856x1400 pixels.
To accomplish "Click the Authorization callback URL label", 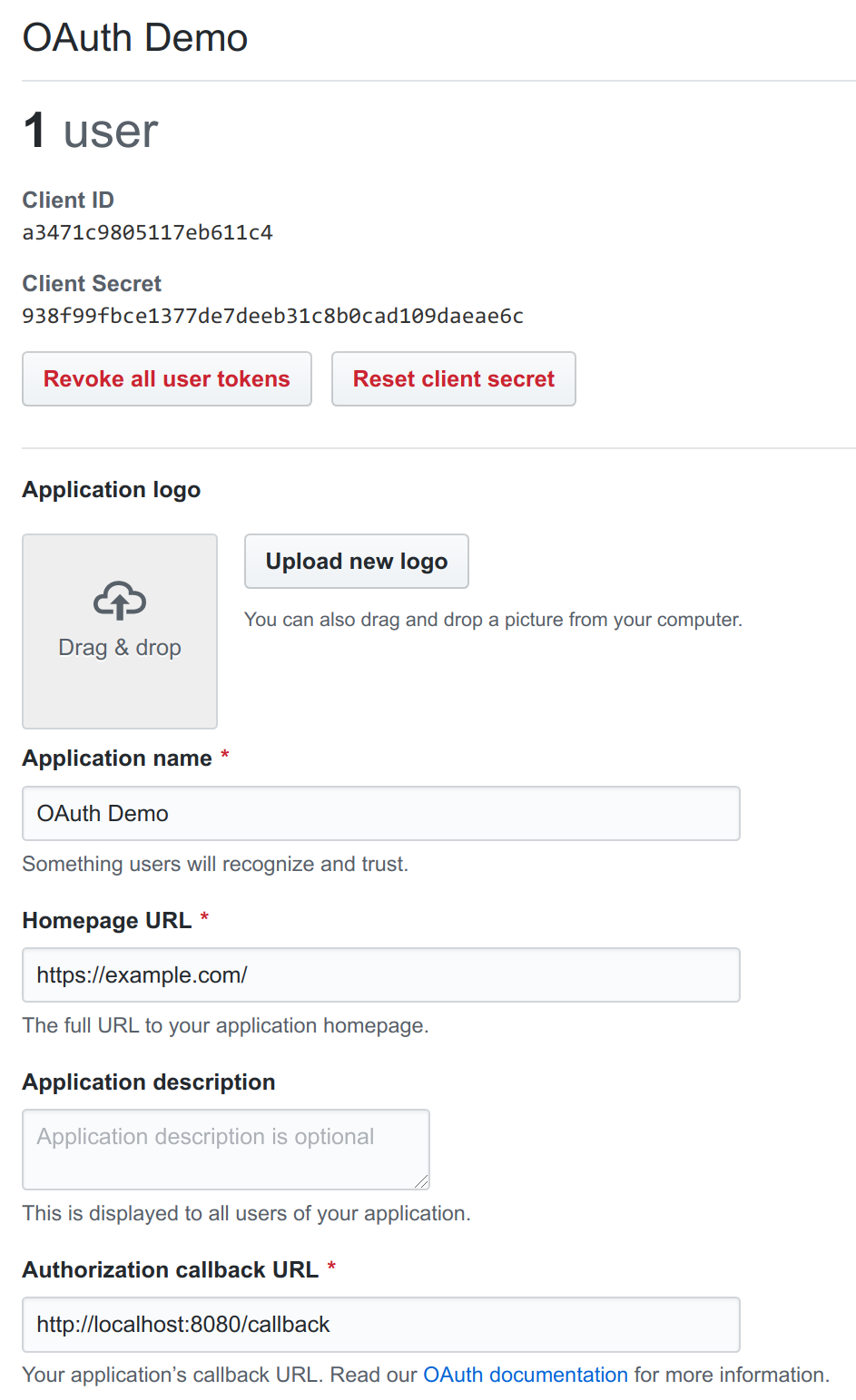I will click(171, 1270).
